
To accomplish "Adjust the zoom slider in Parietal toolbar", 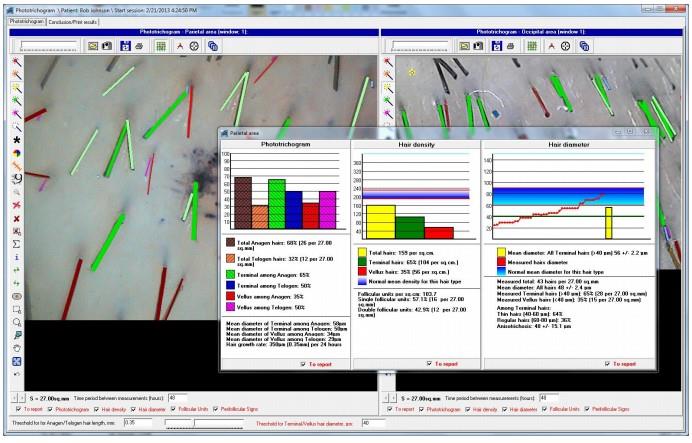I will 49,46.
